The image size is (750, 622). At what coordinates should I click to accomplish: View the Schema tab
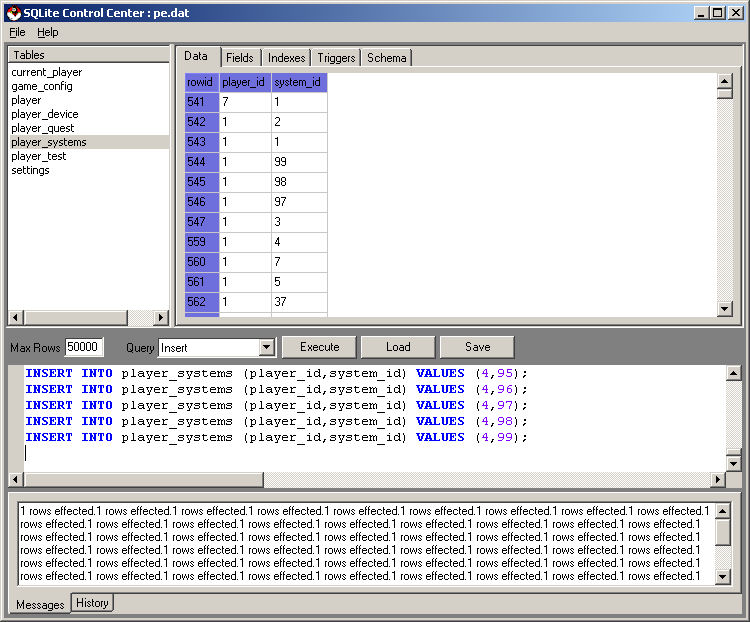pyautogui.click(x=386, y=58)
